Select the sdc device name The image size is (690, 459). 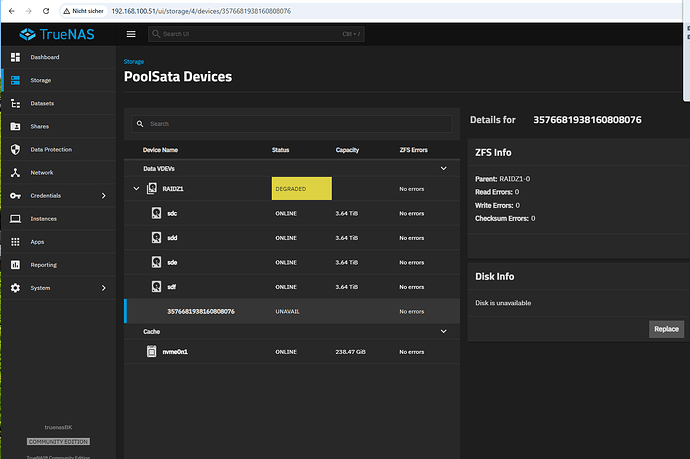(x=172, y=213)
